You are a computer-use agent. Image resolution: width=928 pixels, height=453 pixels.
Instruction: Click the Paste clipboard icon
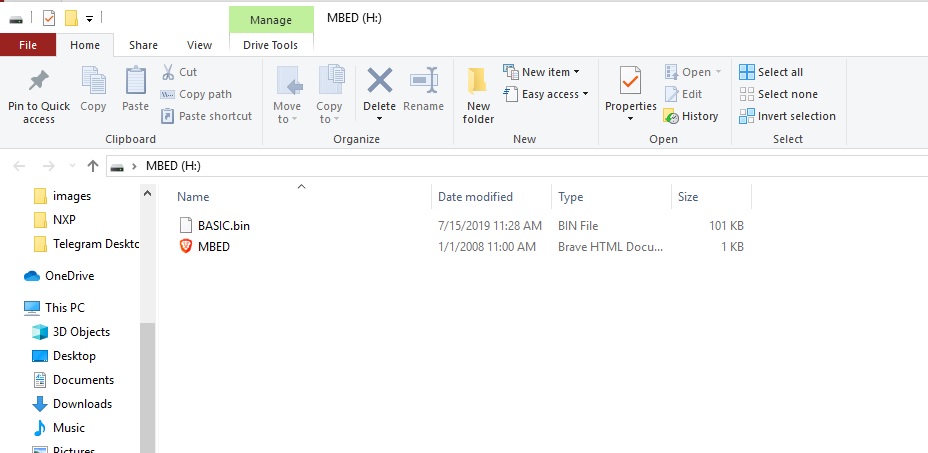pyautogui.click(x=135, y=82)
